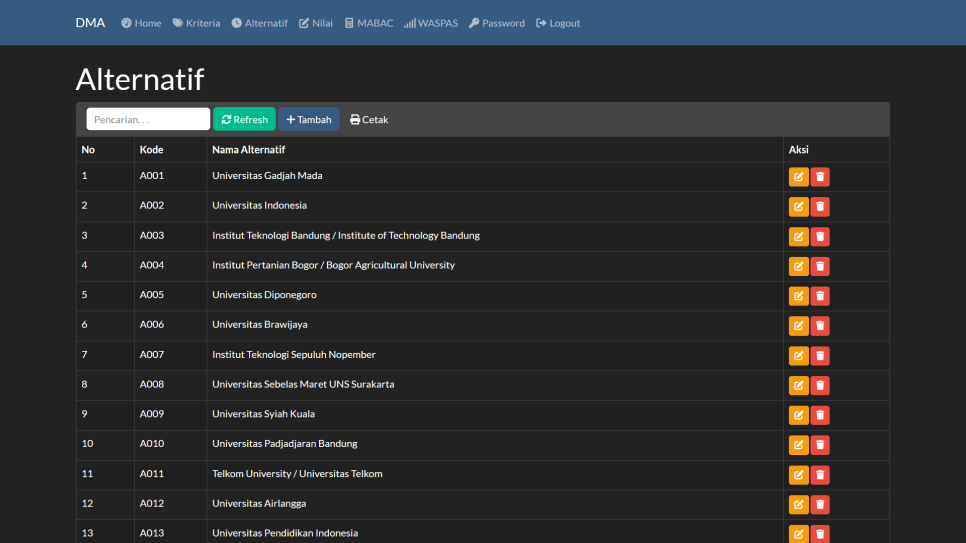The image size is (966, 543).
Task: Edit Universitas Brawijaya entry
Action: [x=798, y=325]
